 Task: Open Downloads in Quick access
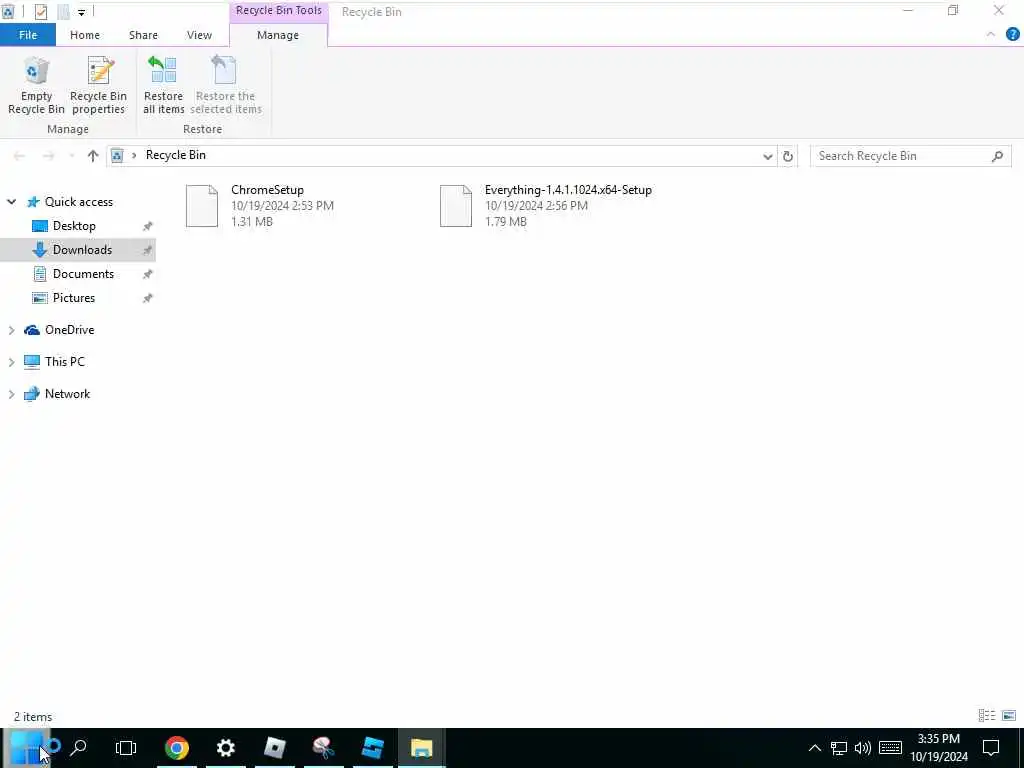tap(82, 250)
